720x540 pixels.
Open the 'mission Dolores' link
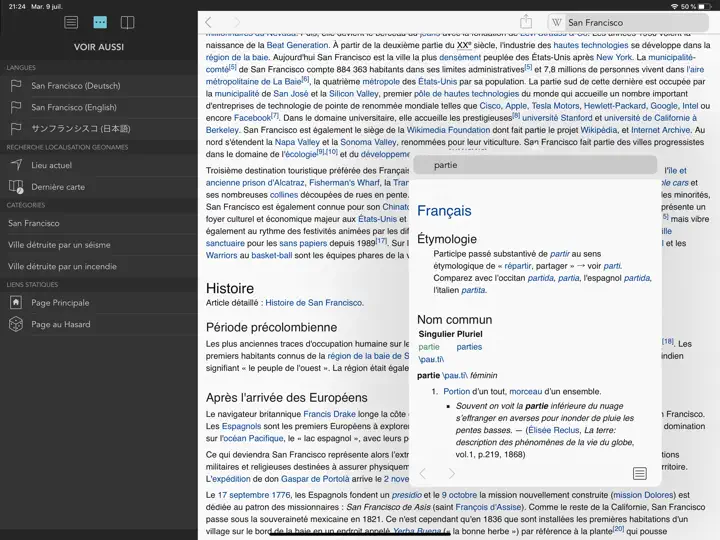coord(643,495)
